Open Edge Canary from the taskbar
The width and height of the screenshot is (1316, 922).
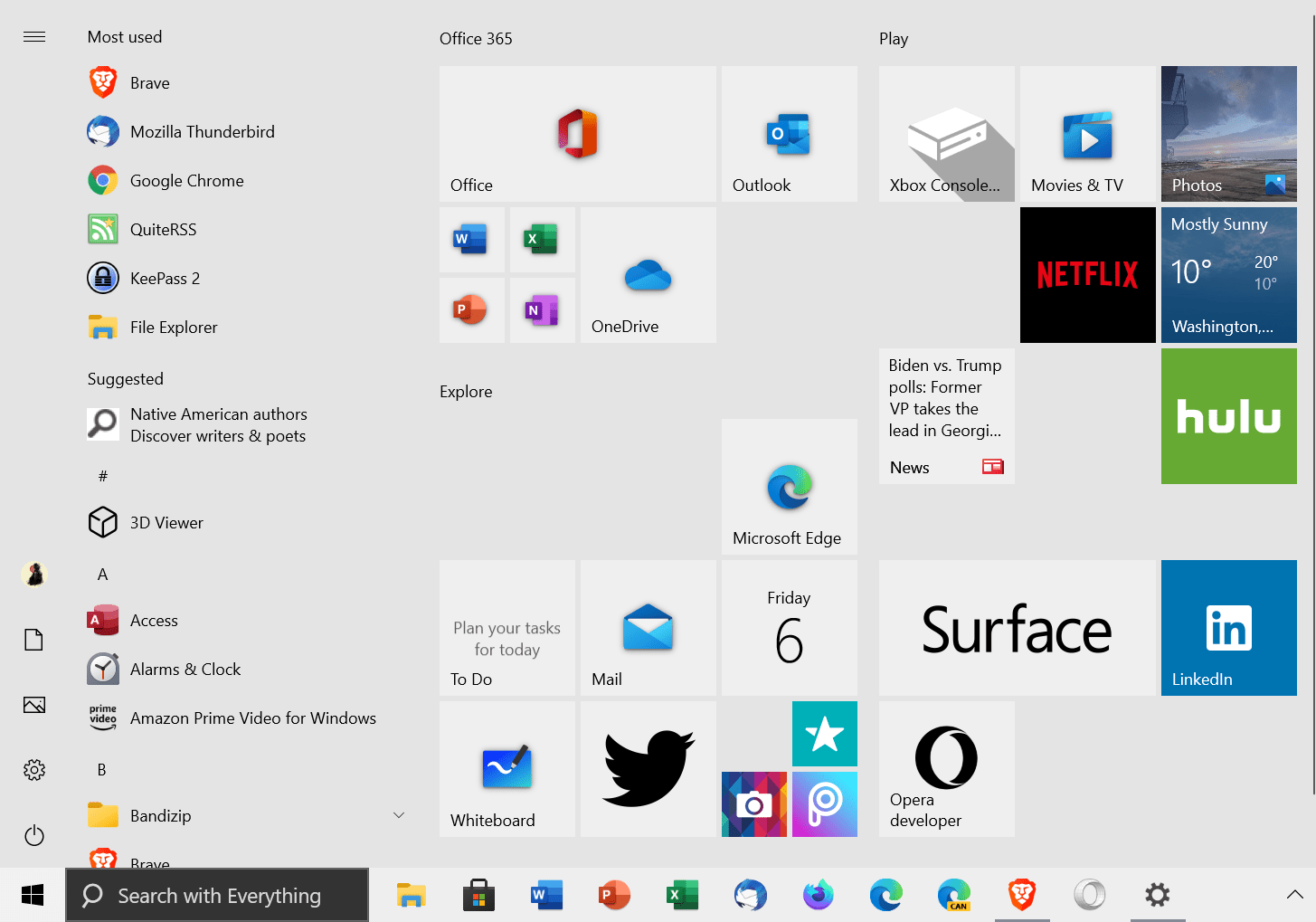tap(954, 896)
